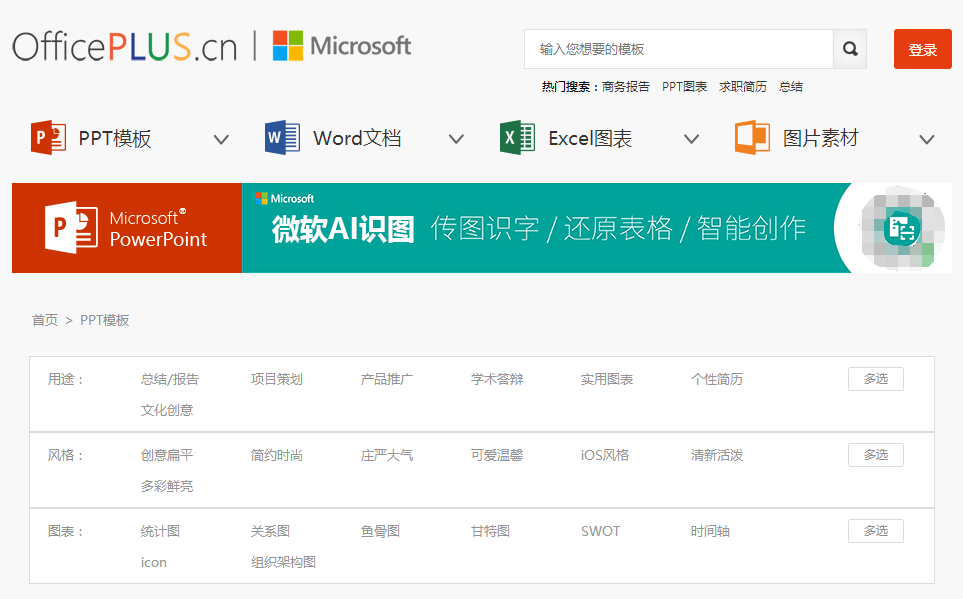Click hot search PPT图表
963x599 pixels.
pyautogui.click(x=684, y=87)
